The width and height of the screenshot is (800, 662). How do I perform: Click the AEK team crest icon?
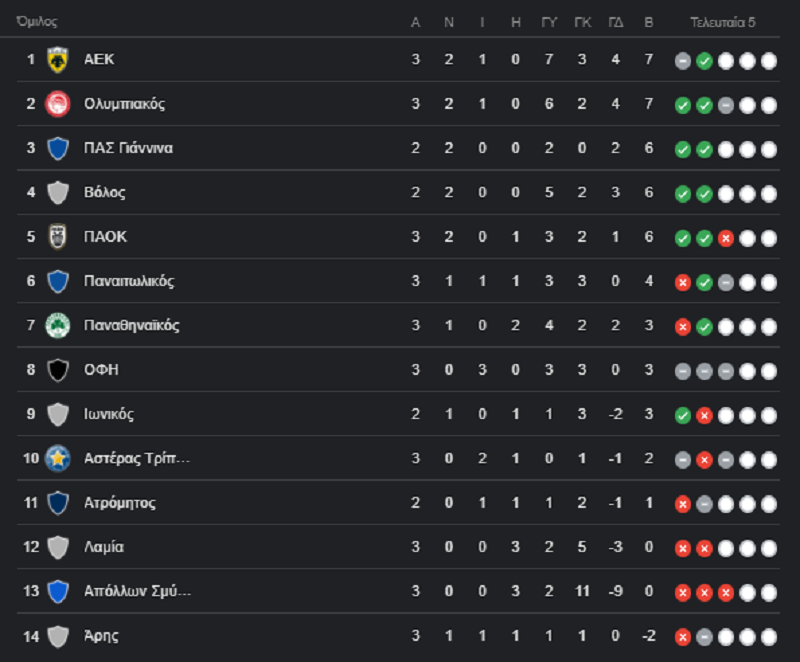(58, 60)
